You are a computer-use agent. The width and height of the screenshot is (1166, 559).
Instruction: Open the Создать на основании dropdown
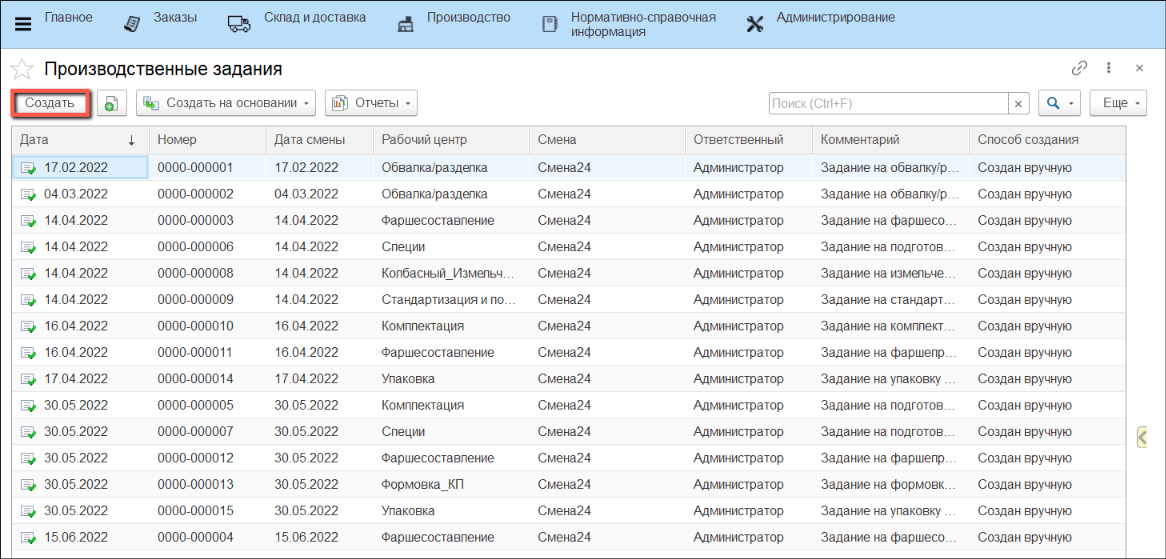(226, 103)
